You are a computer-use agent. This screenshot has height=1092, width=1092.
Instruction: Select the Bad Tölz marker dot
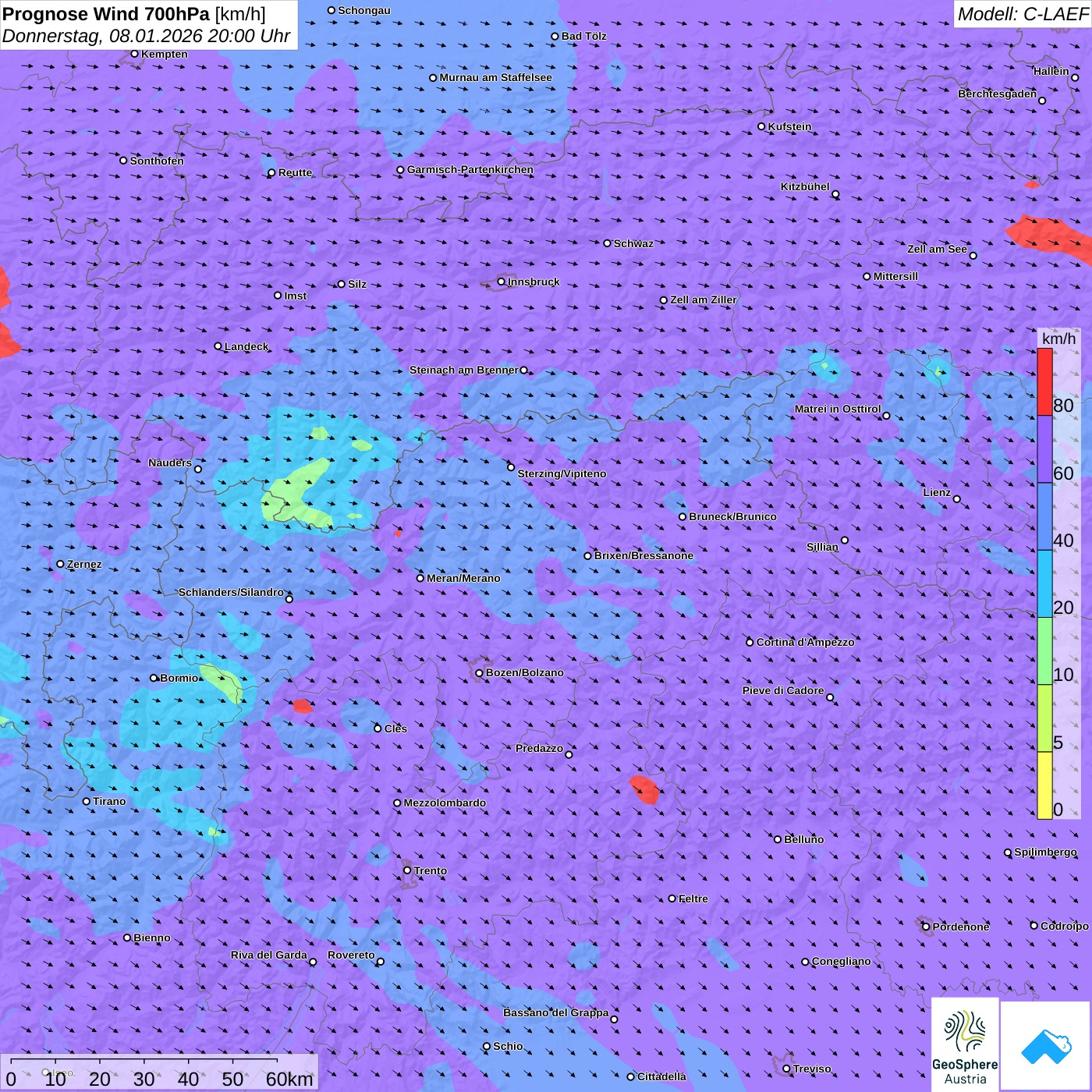(x=555, y=37)
